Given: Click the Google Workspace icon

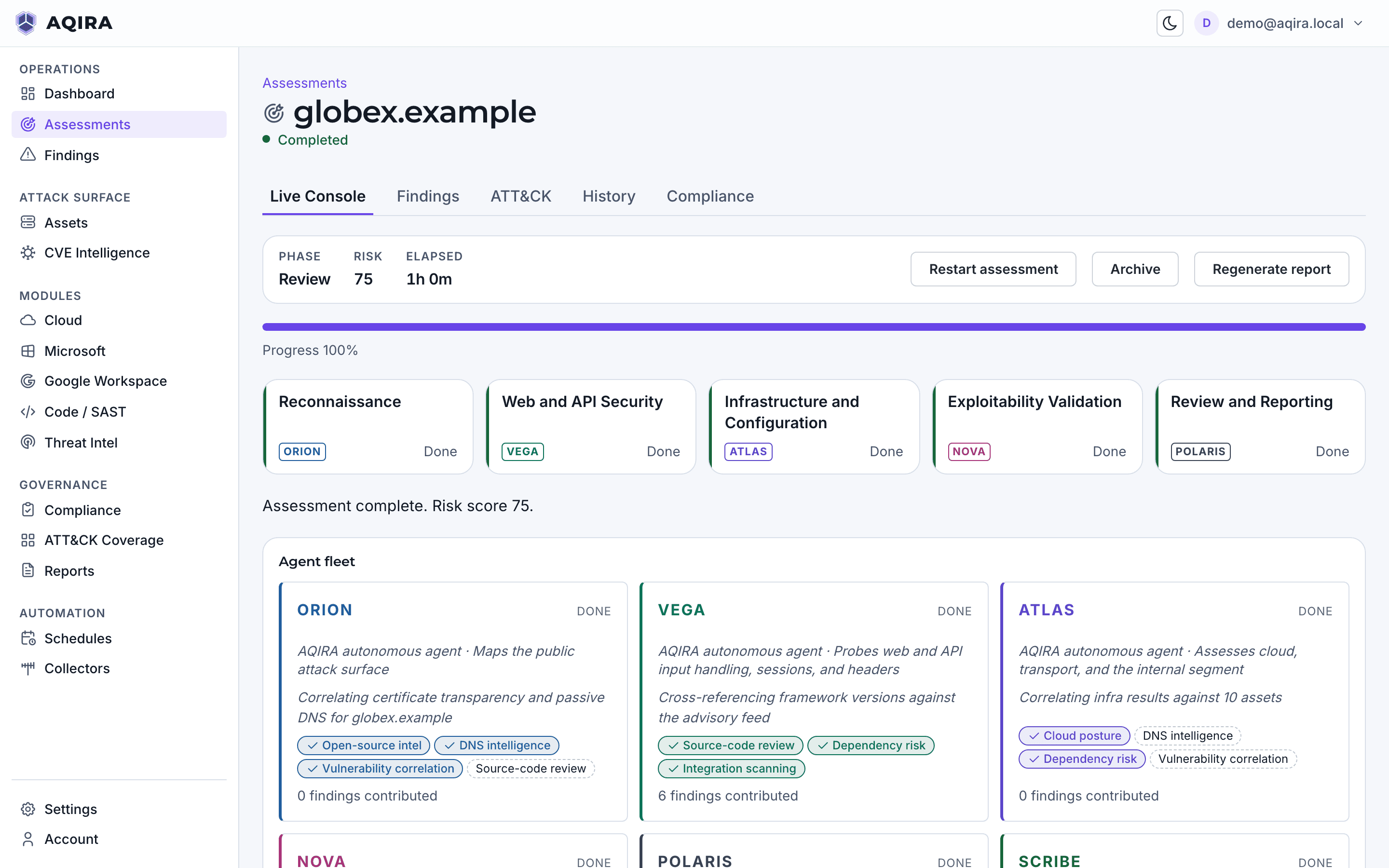Looking at the screenshot, I should coord(28,380).
